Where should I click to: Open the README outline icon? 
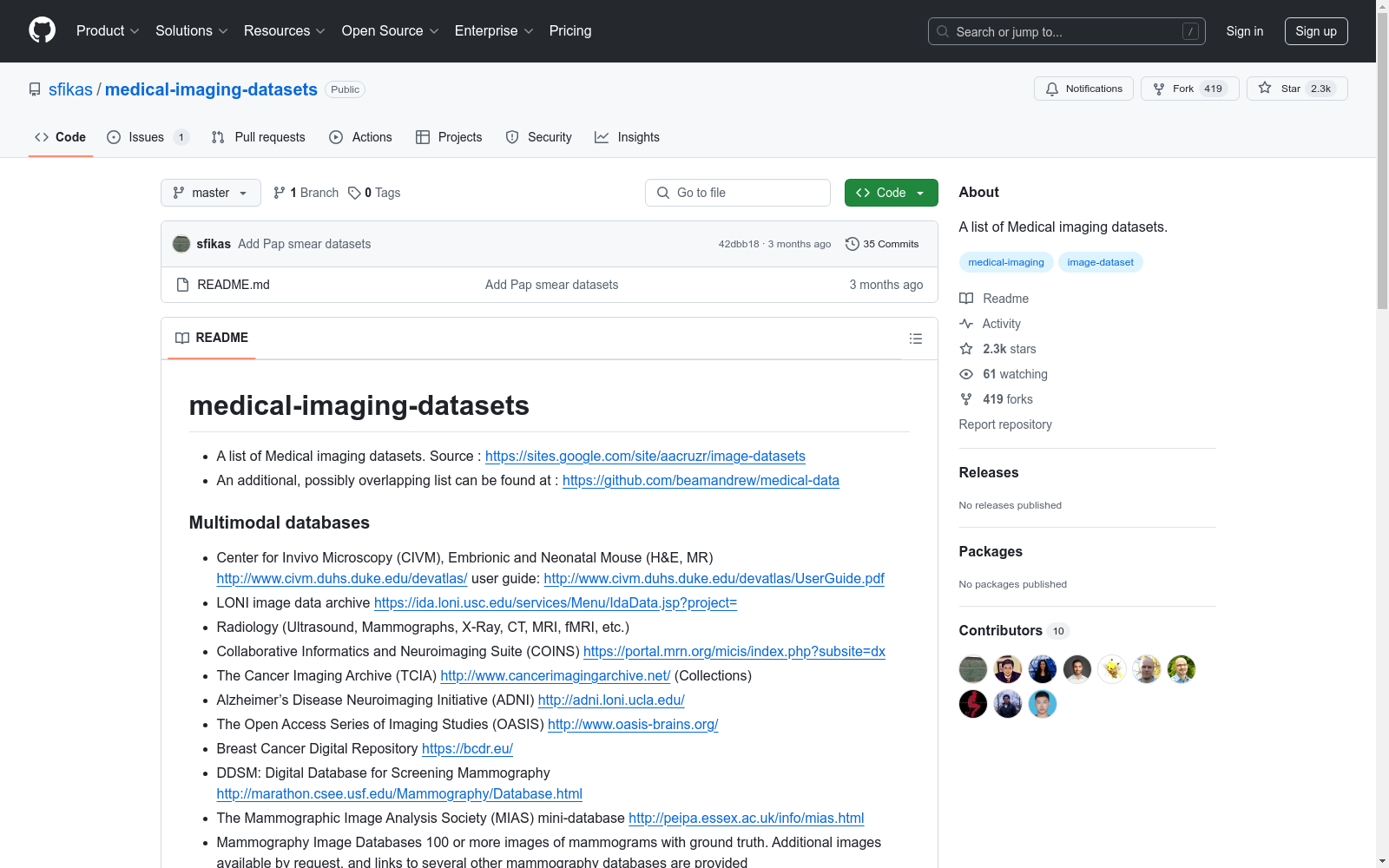pos(916,339)
